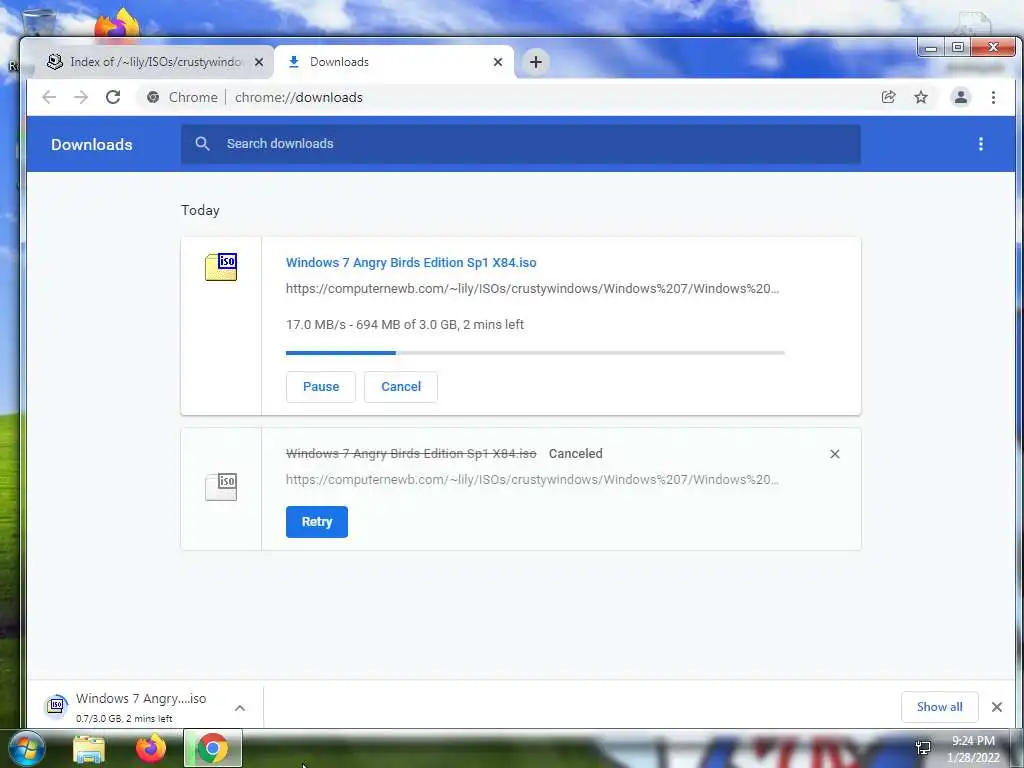Close the Downloads tab
Screen dimensions: 1024x768
point(498,62)
